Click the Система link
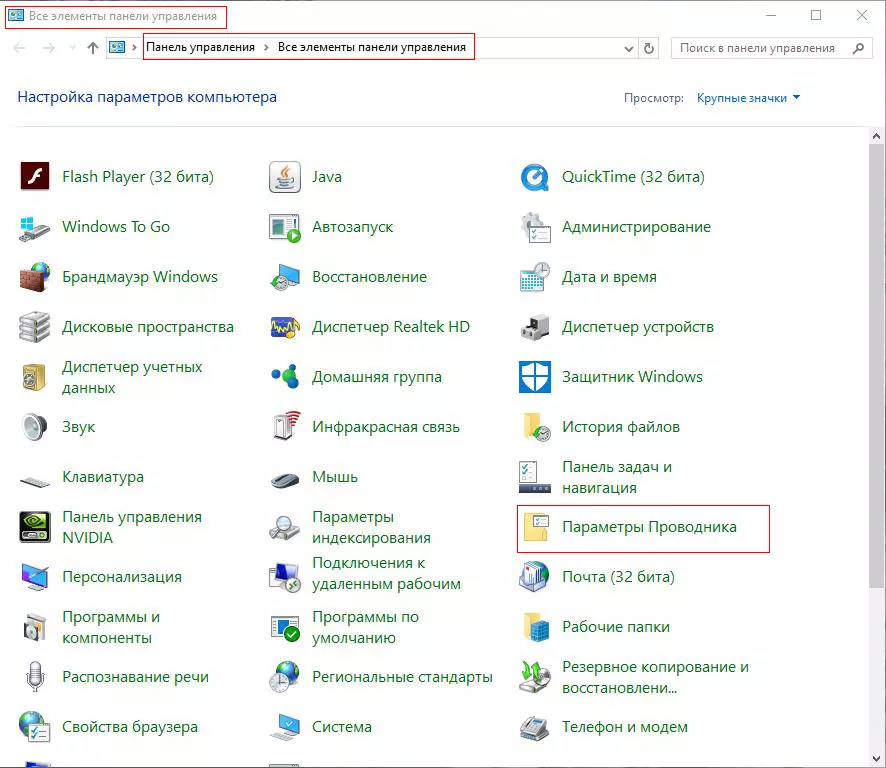The width and height of the screenshot is (886, 768). click(342, 727)
